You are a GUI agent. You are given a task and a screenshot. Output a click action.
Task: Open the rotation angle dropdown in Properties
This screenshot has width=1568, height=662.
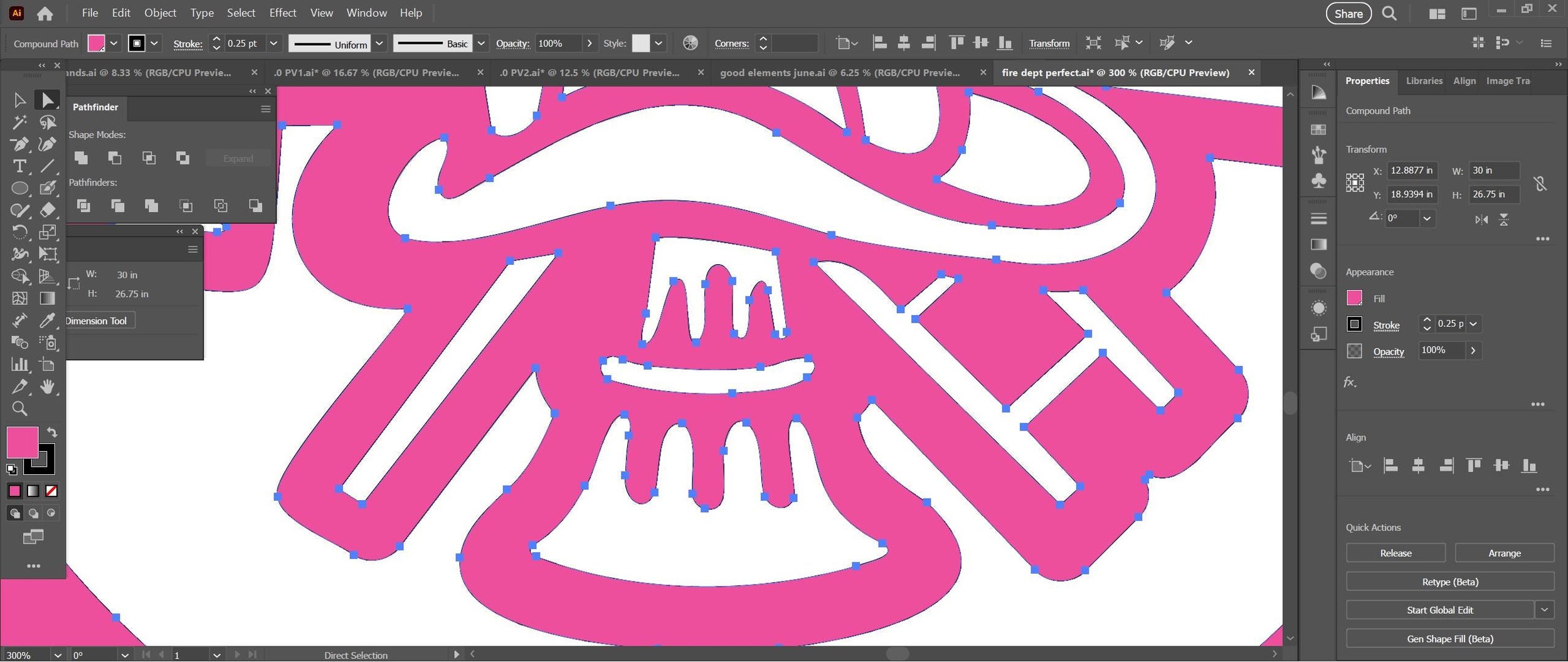click(1427, 218)
